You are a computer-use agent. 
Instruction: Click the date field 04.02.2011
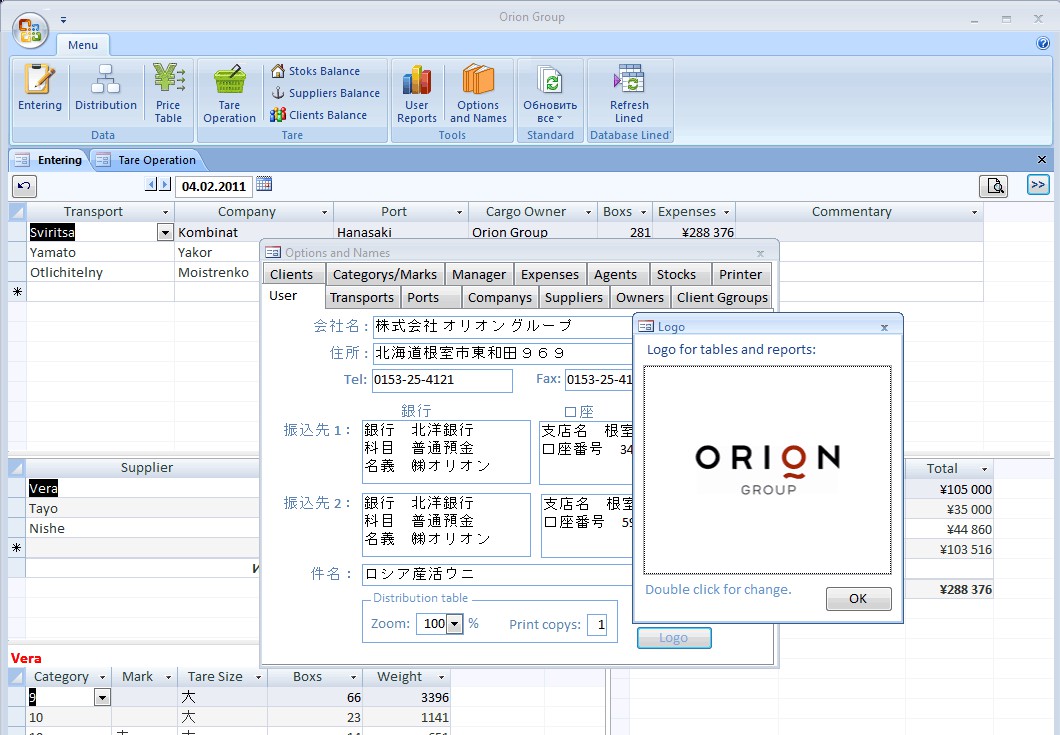coord(214,187)
